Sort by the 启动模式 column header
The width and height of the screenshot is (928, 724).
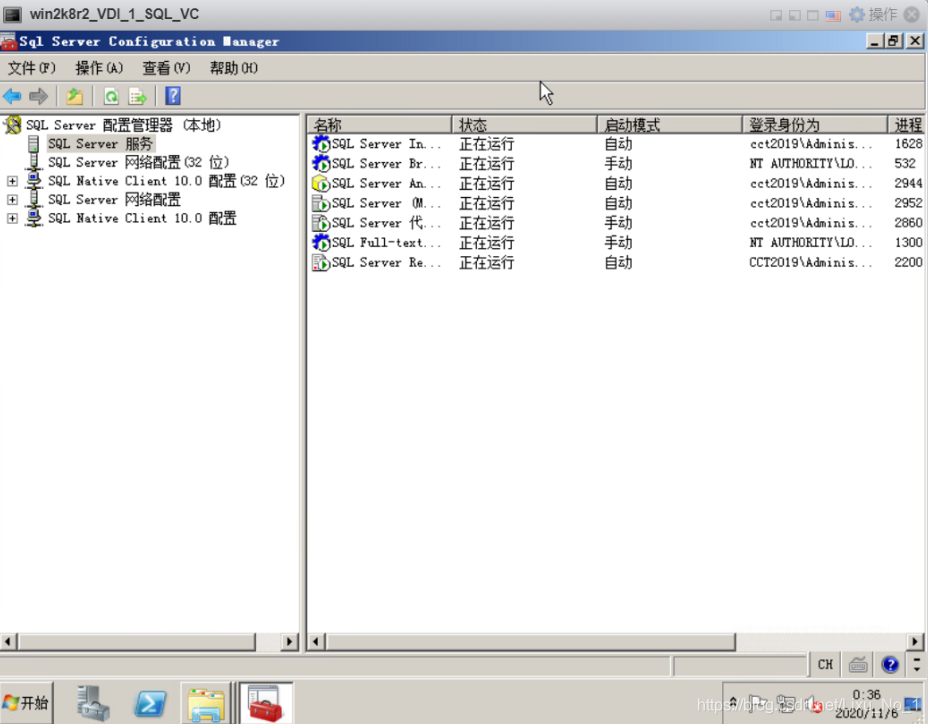(669, 125)
